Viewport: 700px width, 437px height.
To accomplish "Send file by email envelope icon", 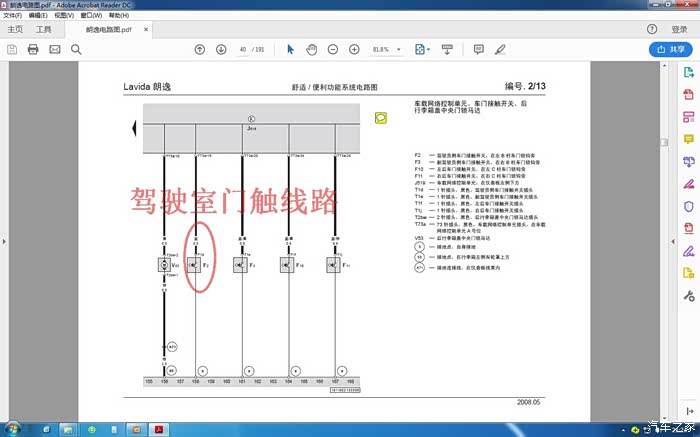I will tap(55, 50).
